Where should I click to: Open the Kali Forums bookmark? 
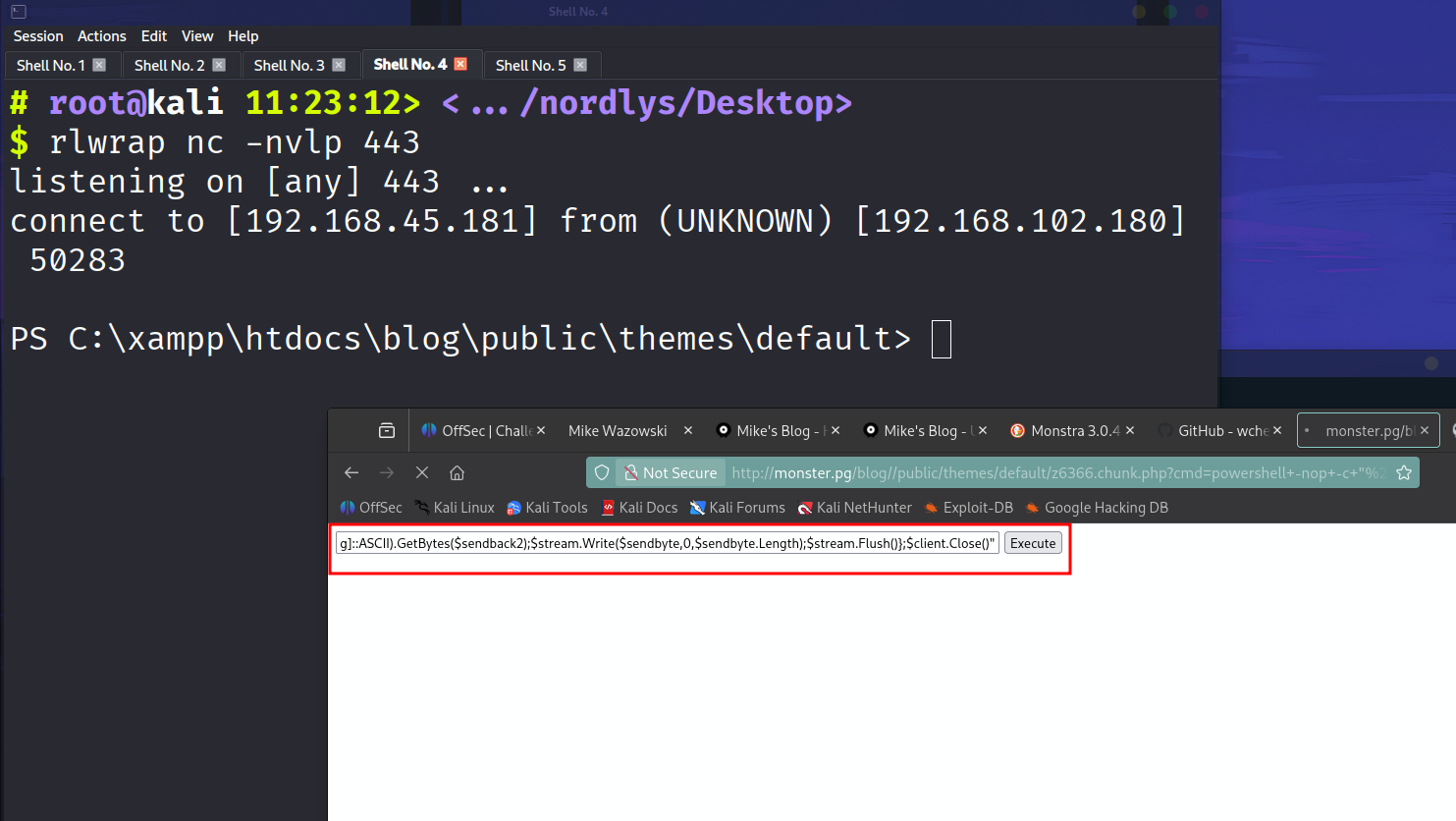tap(737, 508)
